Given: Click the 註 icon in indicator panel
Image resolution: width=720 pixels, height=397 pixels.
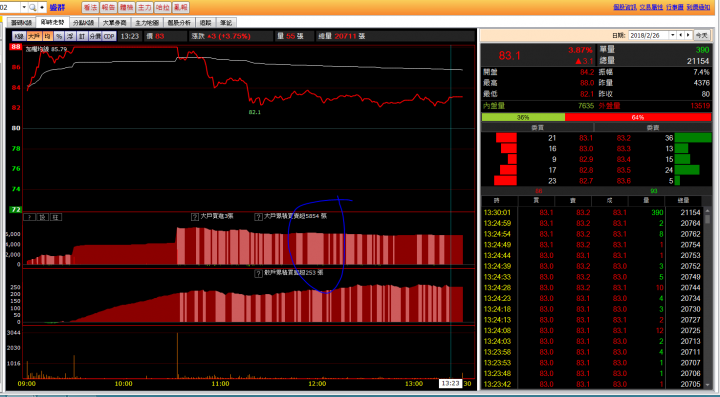Looking at the screenshot, I should (x=55, y=217).
